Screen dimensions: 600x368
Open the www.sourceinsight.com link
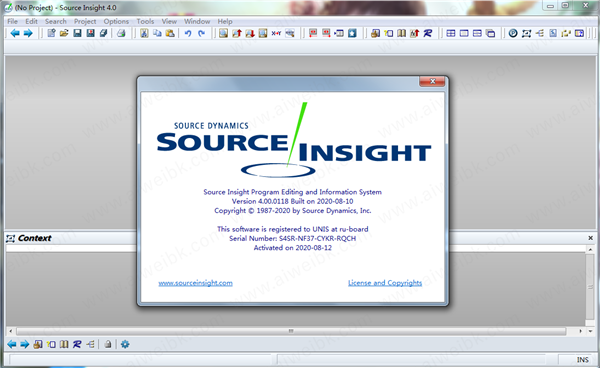point(196,283)
